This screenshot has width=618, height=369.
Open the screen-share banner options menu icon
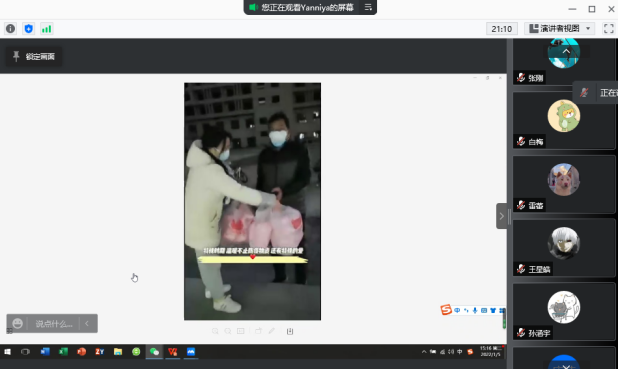click(368, 7)
